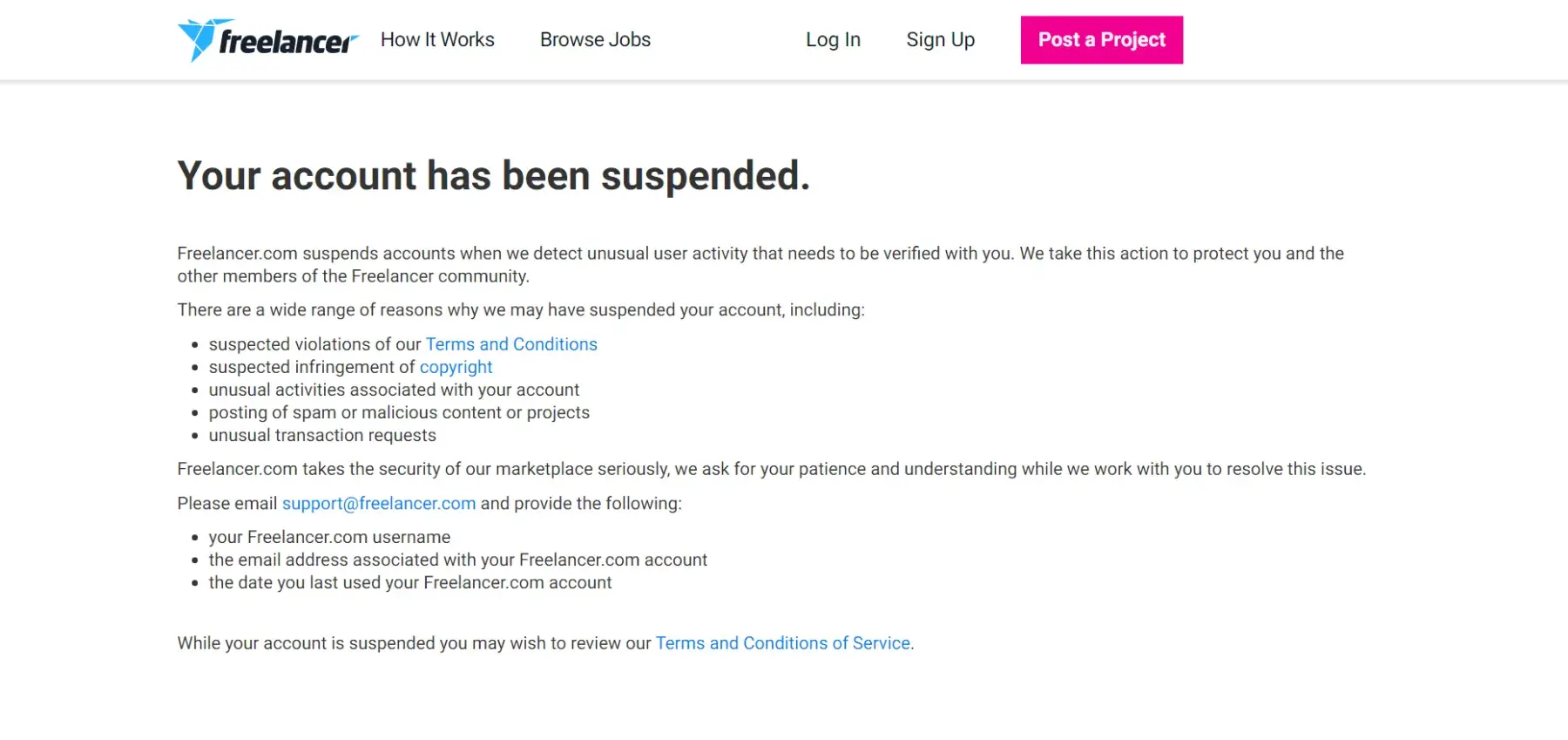
Task: Click the Freelancer hummingbird logo icon
Action: [196, 39]
